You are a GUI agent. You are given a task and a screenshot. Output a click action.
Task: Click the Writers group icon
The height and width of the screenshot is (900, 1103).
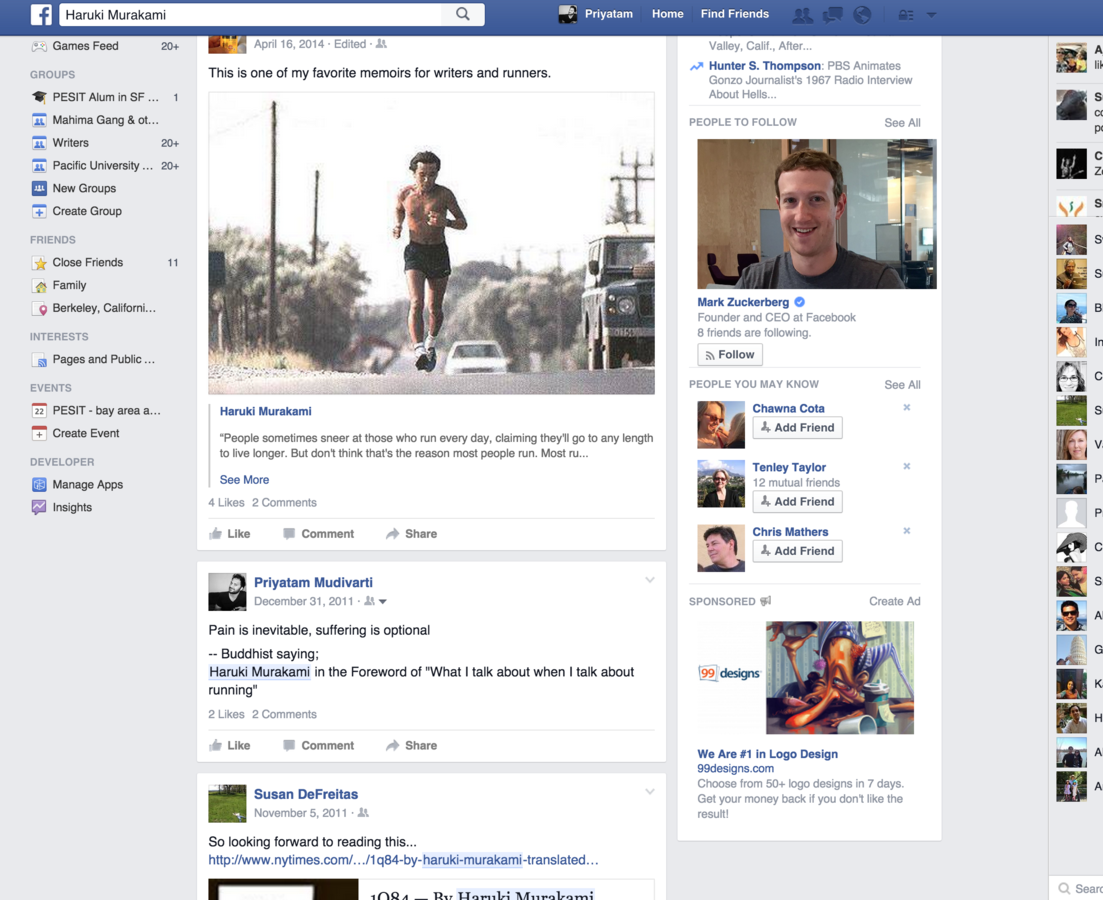pos(39,143)
